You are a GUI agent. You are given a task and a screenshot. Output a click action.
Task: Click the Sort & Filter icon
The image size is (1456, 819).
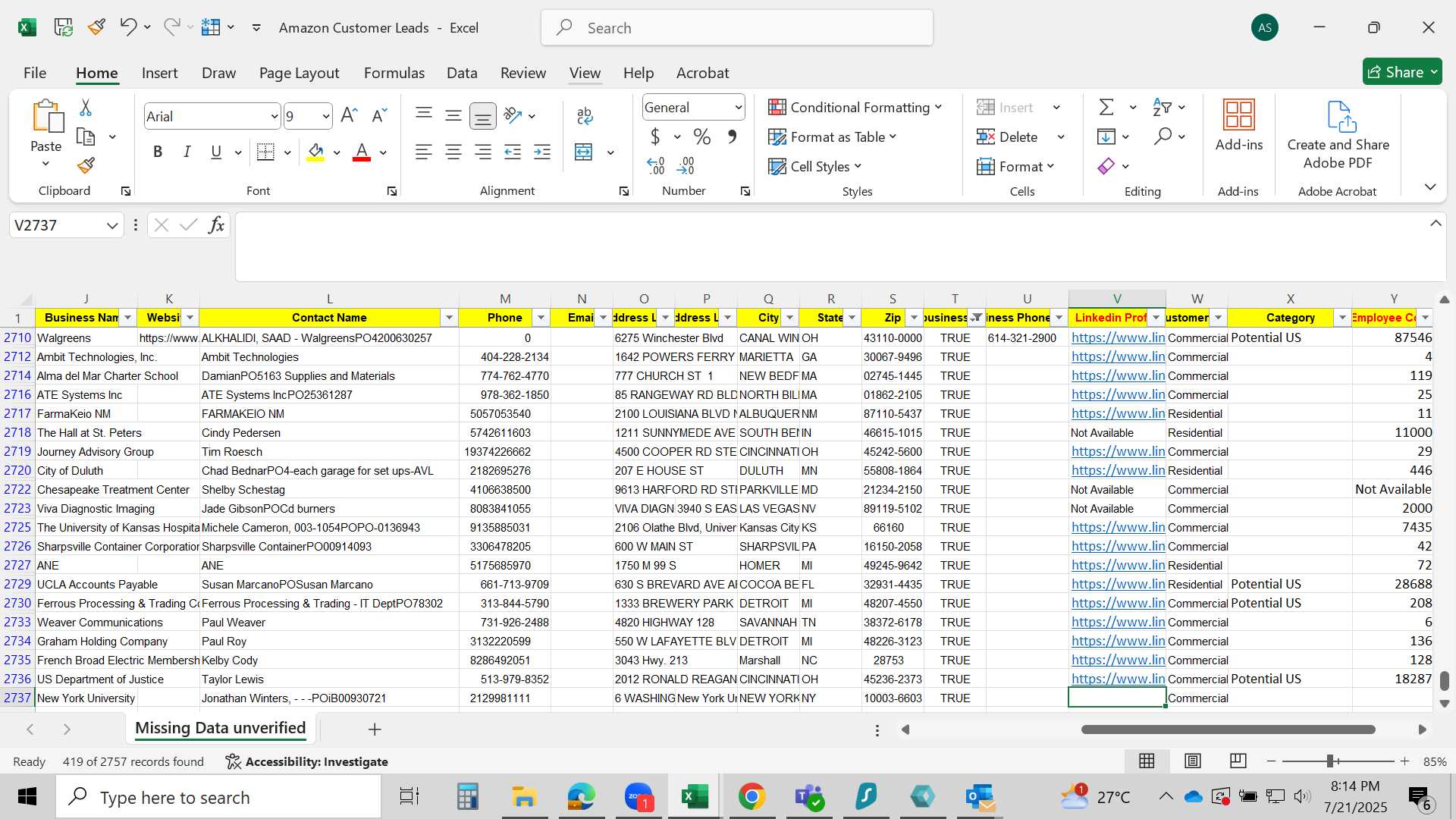click(x=1161, y=108)
